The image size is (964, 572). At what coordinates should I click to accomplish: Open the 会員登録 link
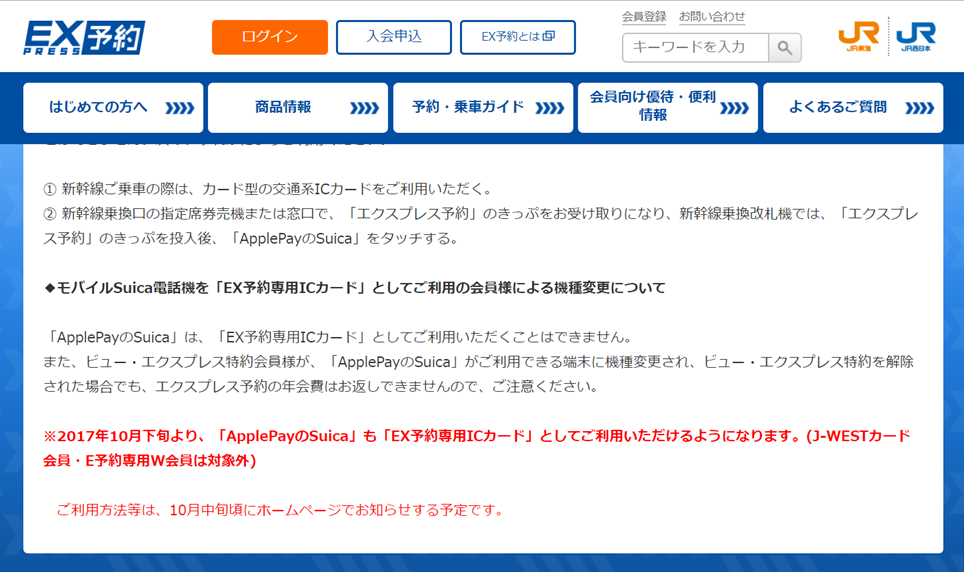[x=644, y=17]
